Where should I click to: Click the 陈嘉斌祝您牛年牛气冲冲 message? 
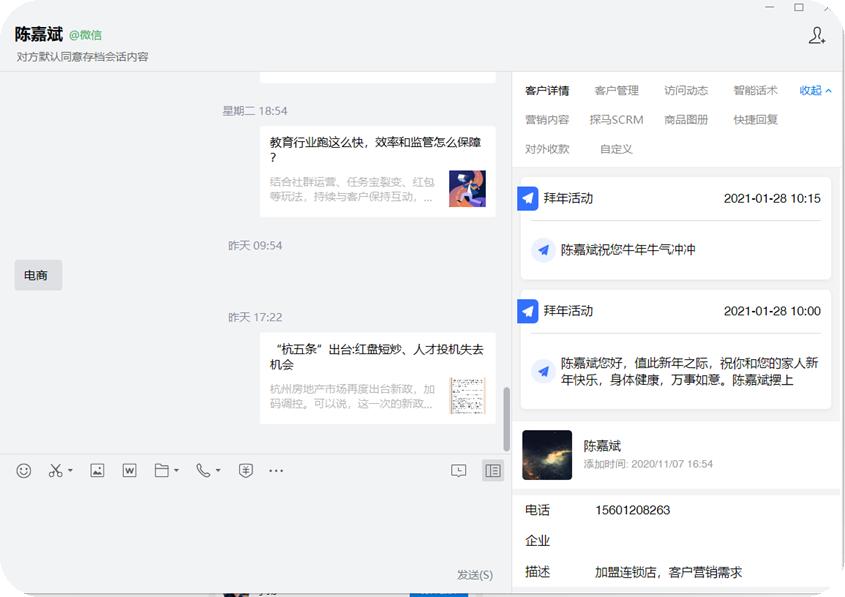(x=628, y=249)
